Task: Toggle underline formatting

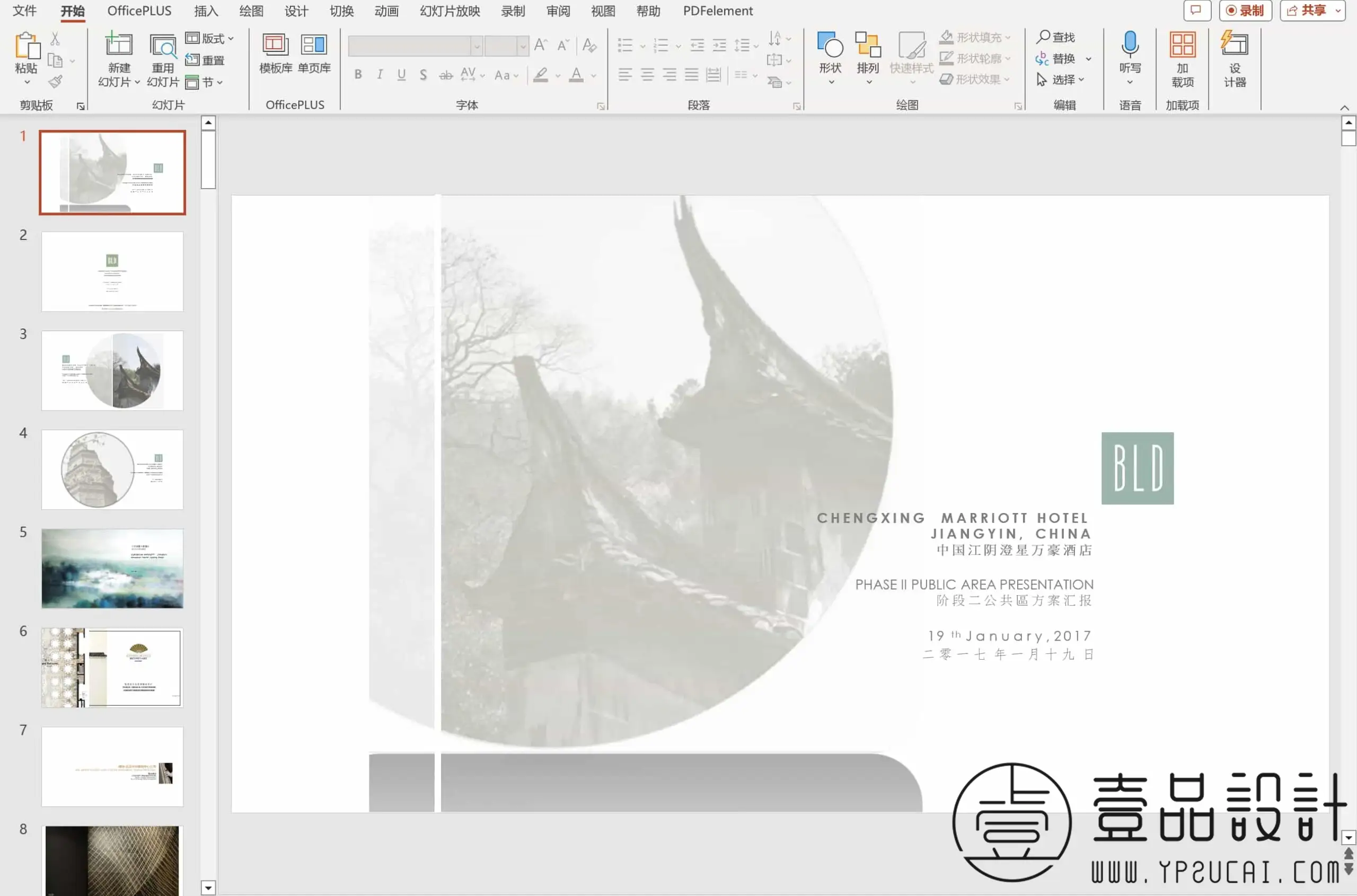Action: pos(401,75)
